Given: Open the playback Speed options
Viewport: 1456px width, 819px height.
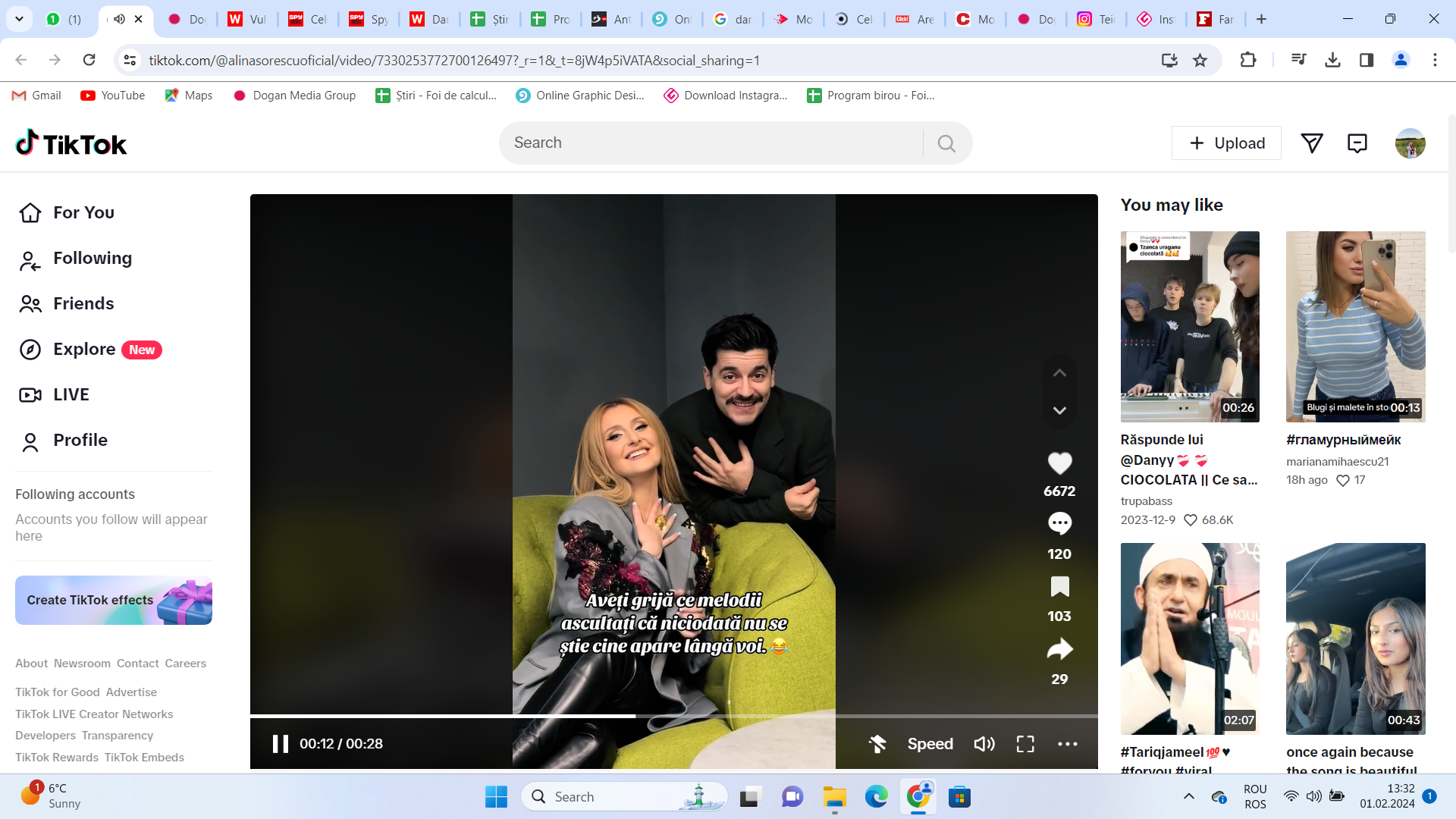Looking at the screenshot, I should pos(930,744).
